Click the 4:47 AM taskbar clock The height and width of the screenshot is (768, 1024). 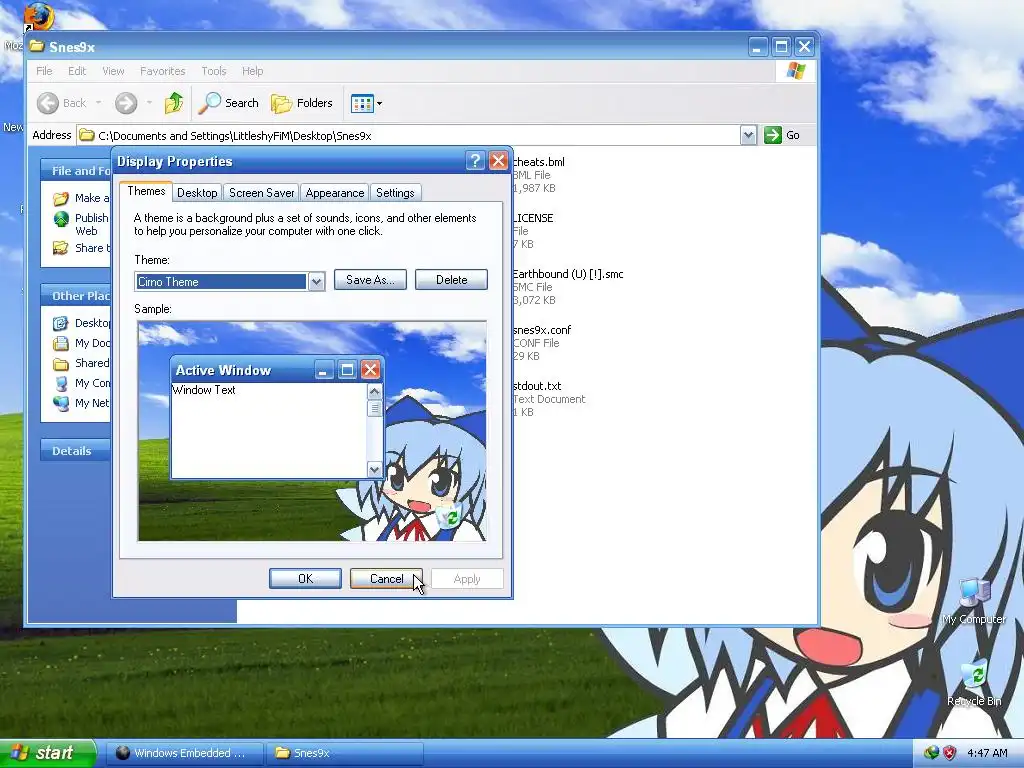pos(987,753)
